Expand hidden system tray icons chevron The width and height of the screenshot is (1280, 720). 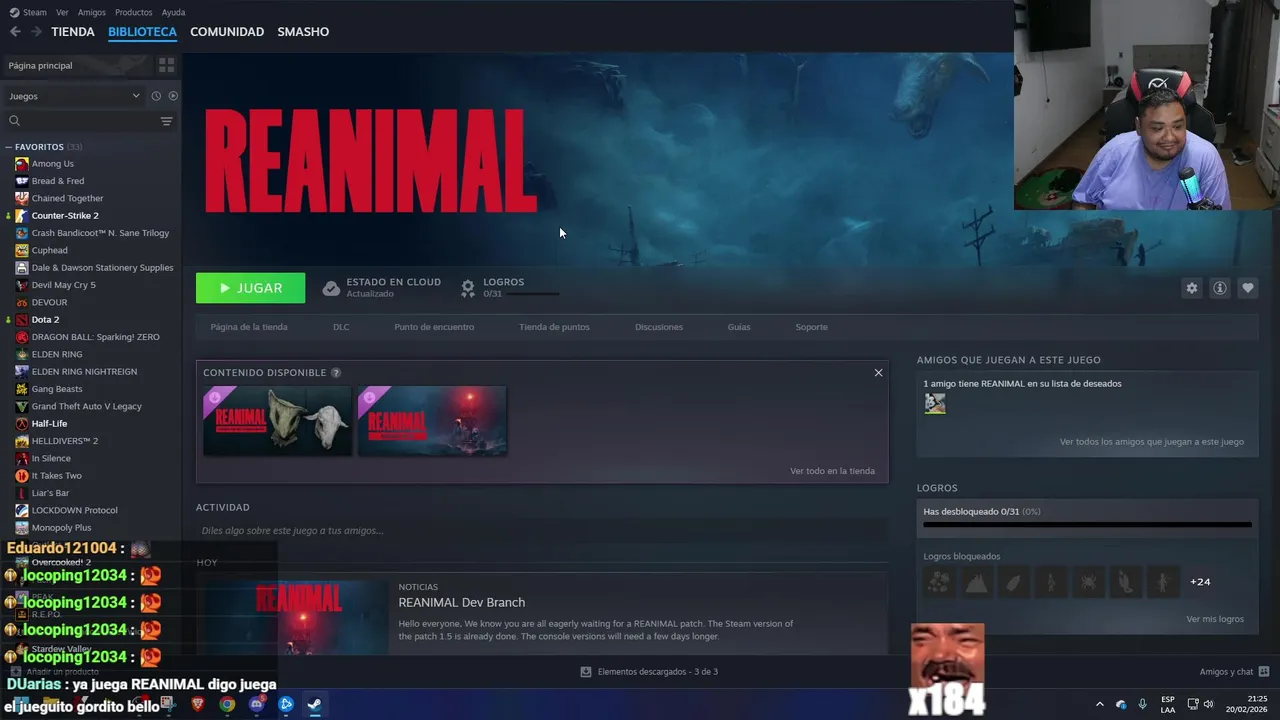(1100, 704)
